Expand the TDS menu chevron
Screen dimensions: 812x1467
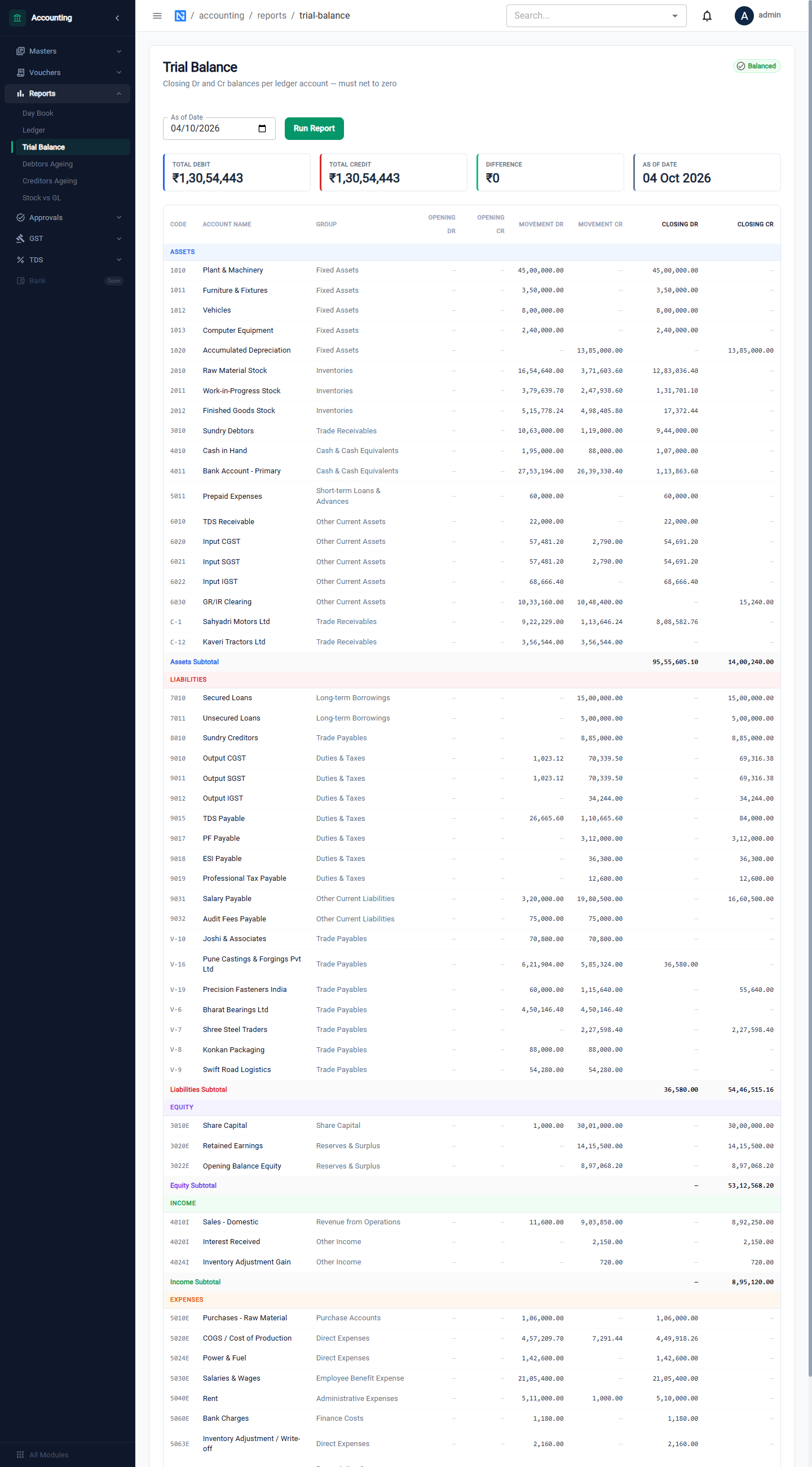pyautogui.click(x=119, y=260)
